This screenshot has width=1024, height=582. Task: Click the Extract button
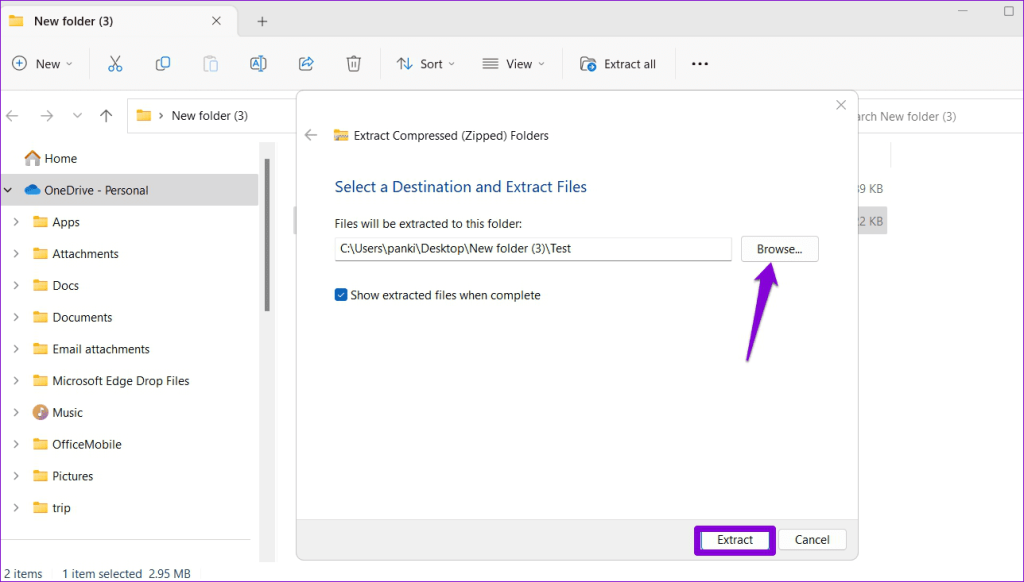point(735,540)
